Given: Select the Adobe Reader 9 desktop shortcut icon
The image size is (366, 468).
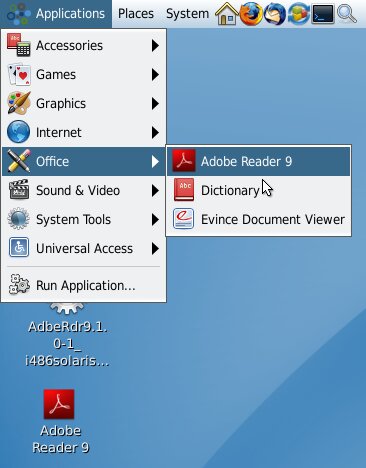Looking at the screenshot, I should pos(59,404).
